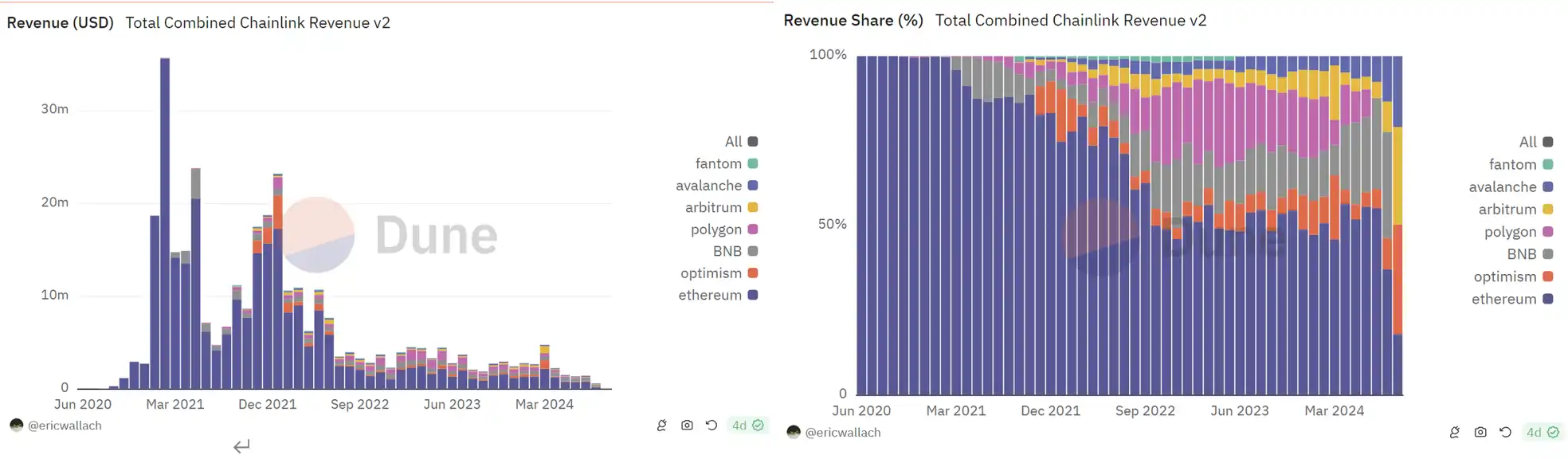
Task: Click the plug (API) icon under Revenue Share chart
Action: point(1454,432)
